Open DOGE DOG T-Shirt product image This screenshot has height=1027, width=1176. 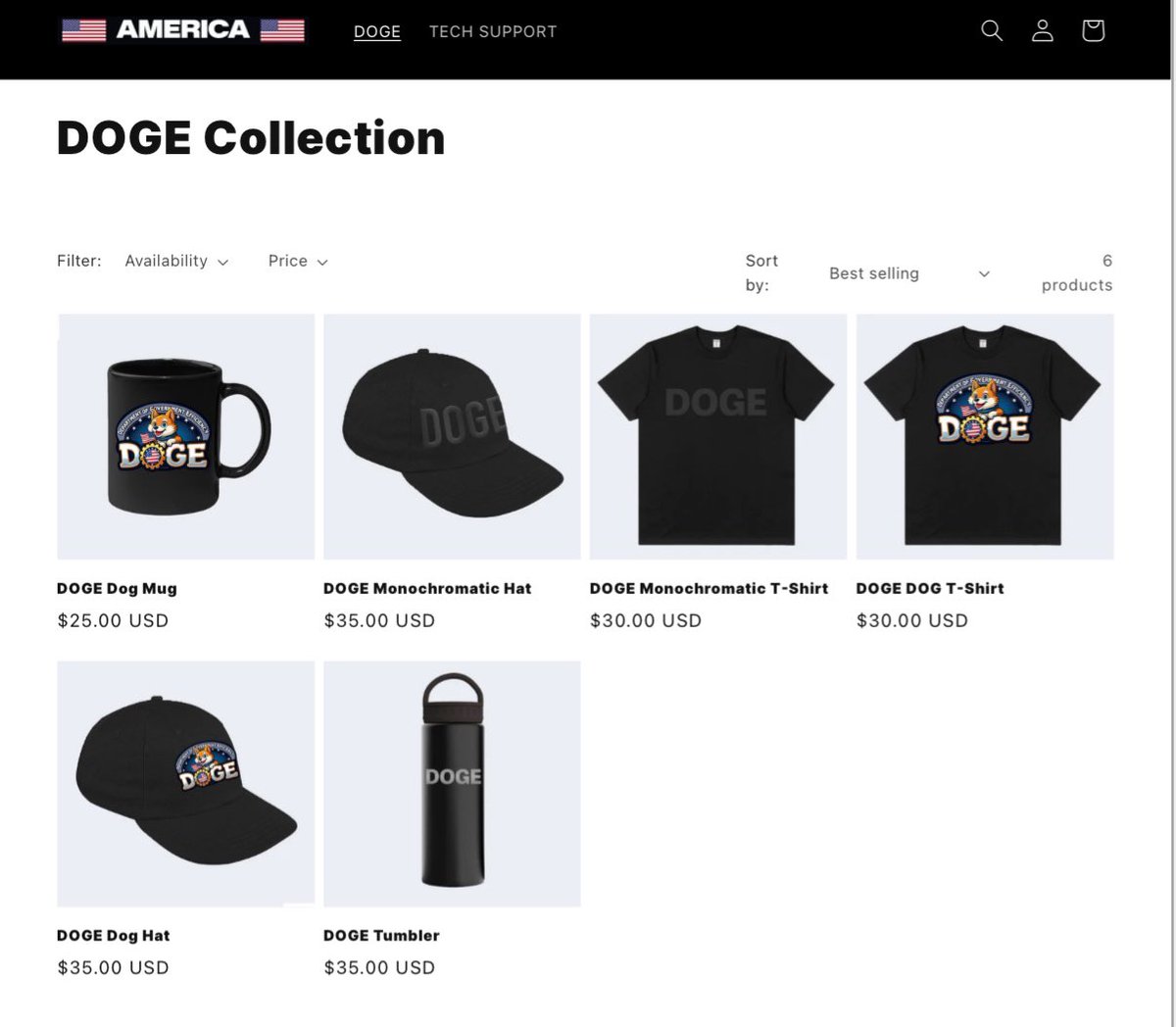(x=985, y=437)
